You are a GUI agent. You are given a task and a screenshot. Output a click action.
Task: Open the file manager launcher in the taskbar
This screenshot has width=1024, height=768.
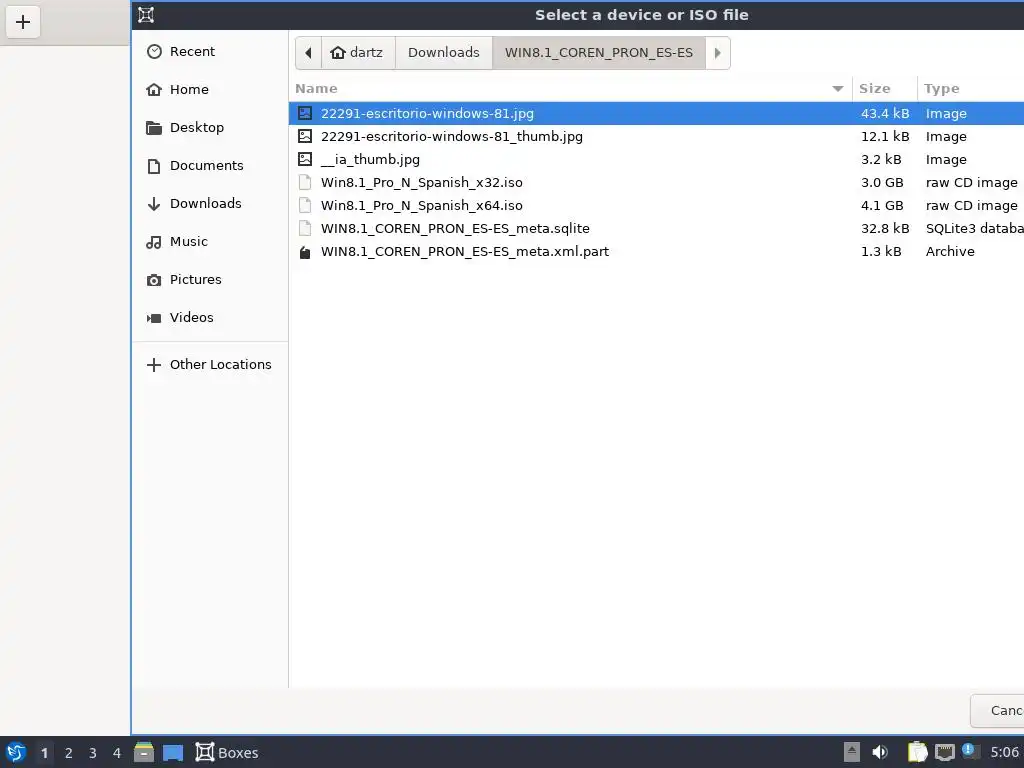click(x=144, y=752)
